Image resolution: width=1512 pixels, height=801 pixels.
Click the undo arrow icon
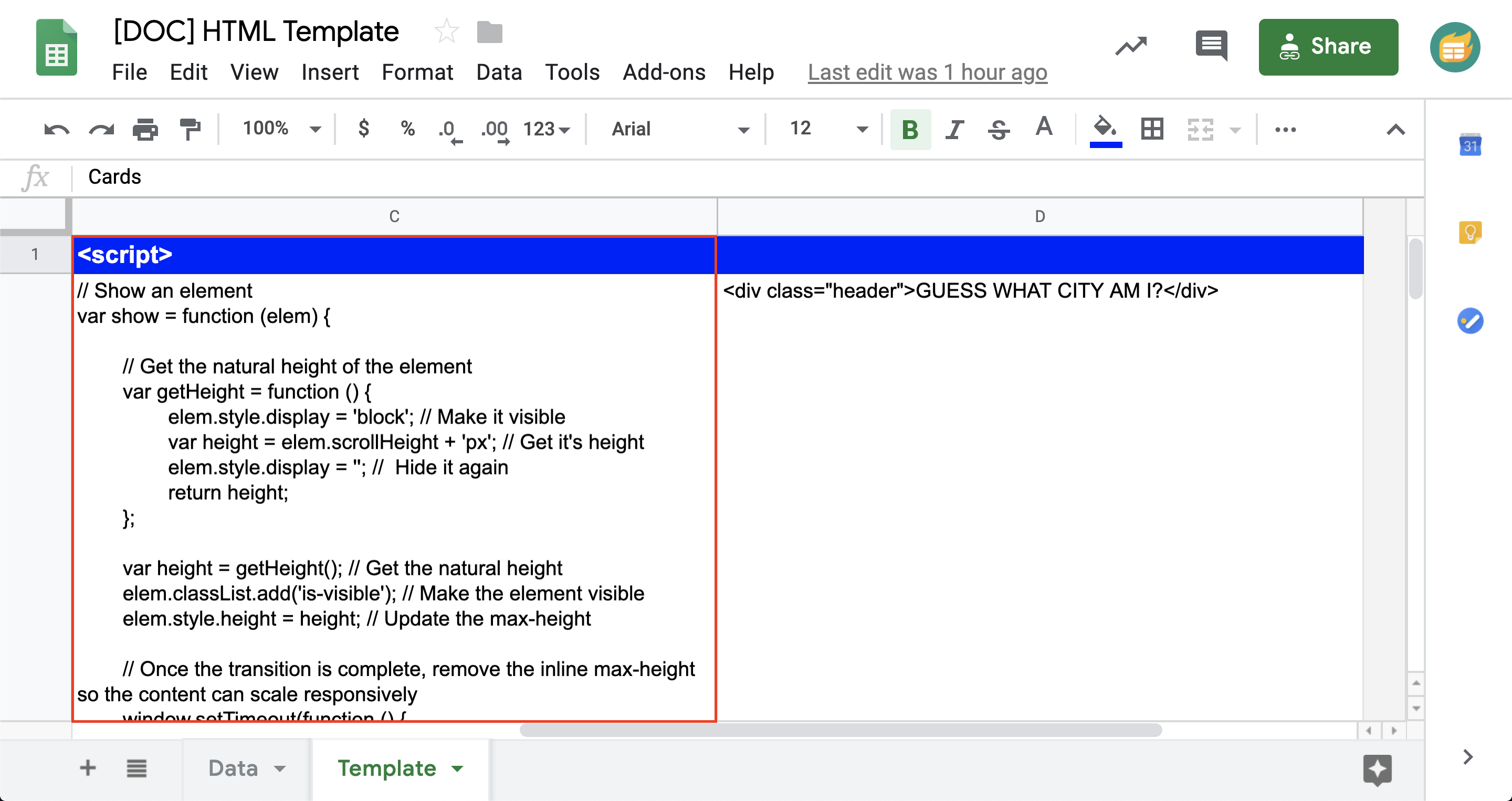tap(57, 129)
